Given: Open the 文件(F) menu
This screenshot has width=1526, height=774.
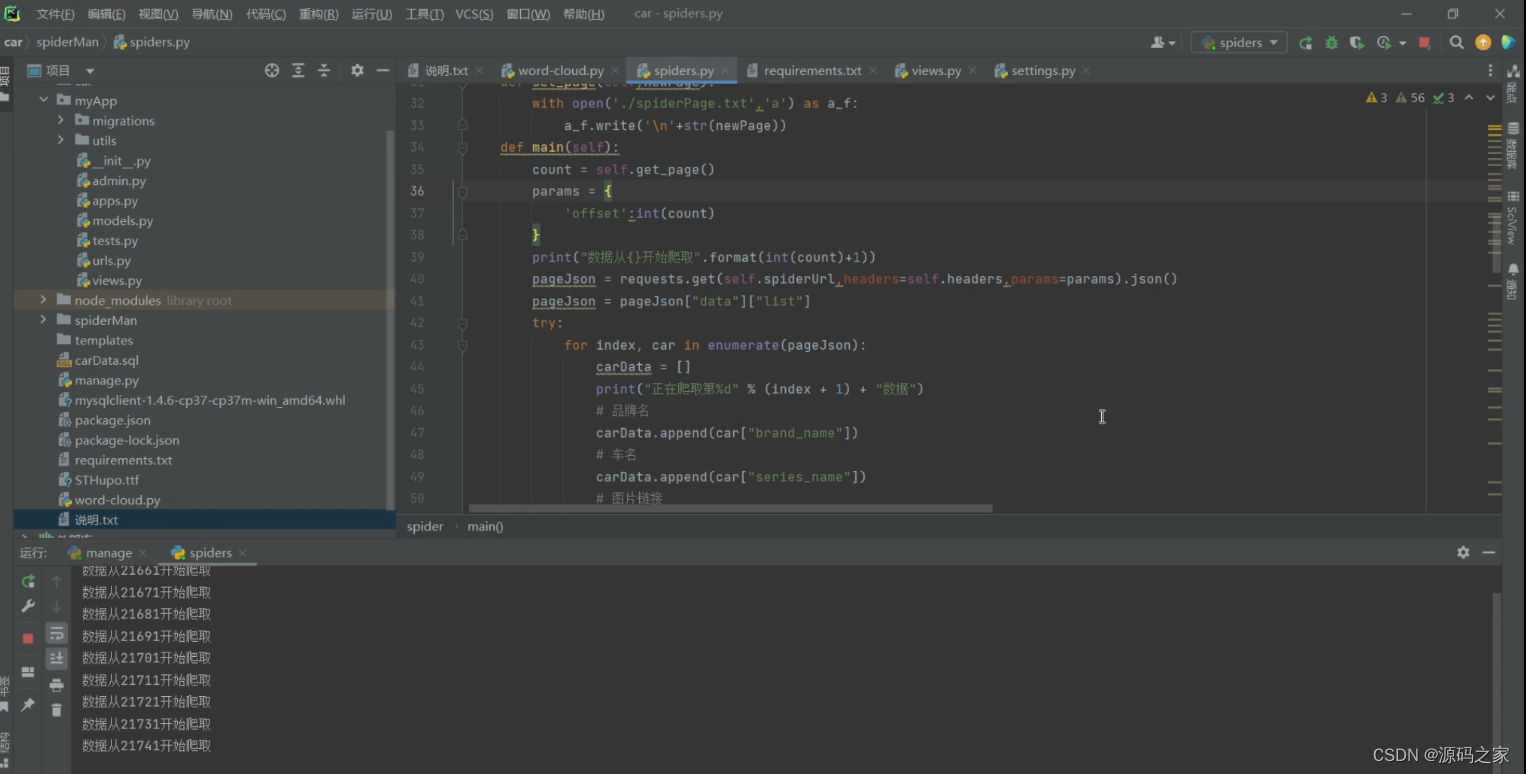Looking at the screenshot, I should (x=56, y=14).
